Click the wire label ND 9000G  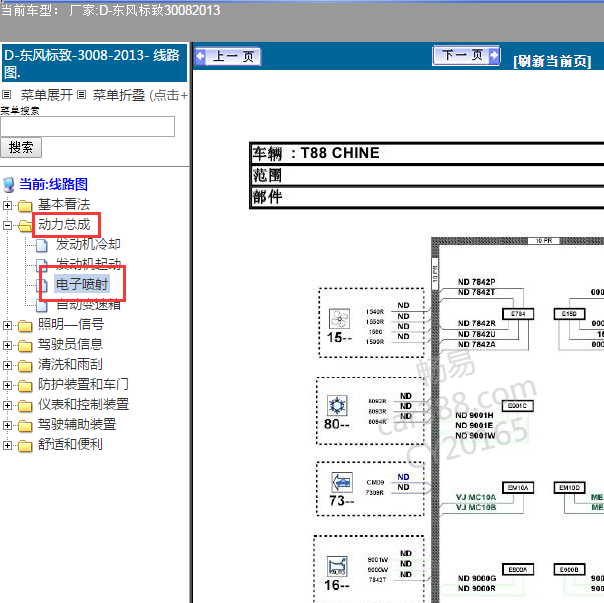pyautogui.click(x=477, y=578)
